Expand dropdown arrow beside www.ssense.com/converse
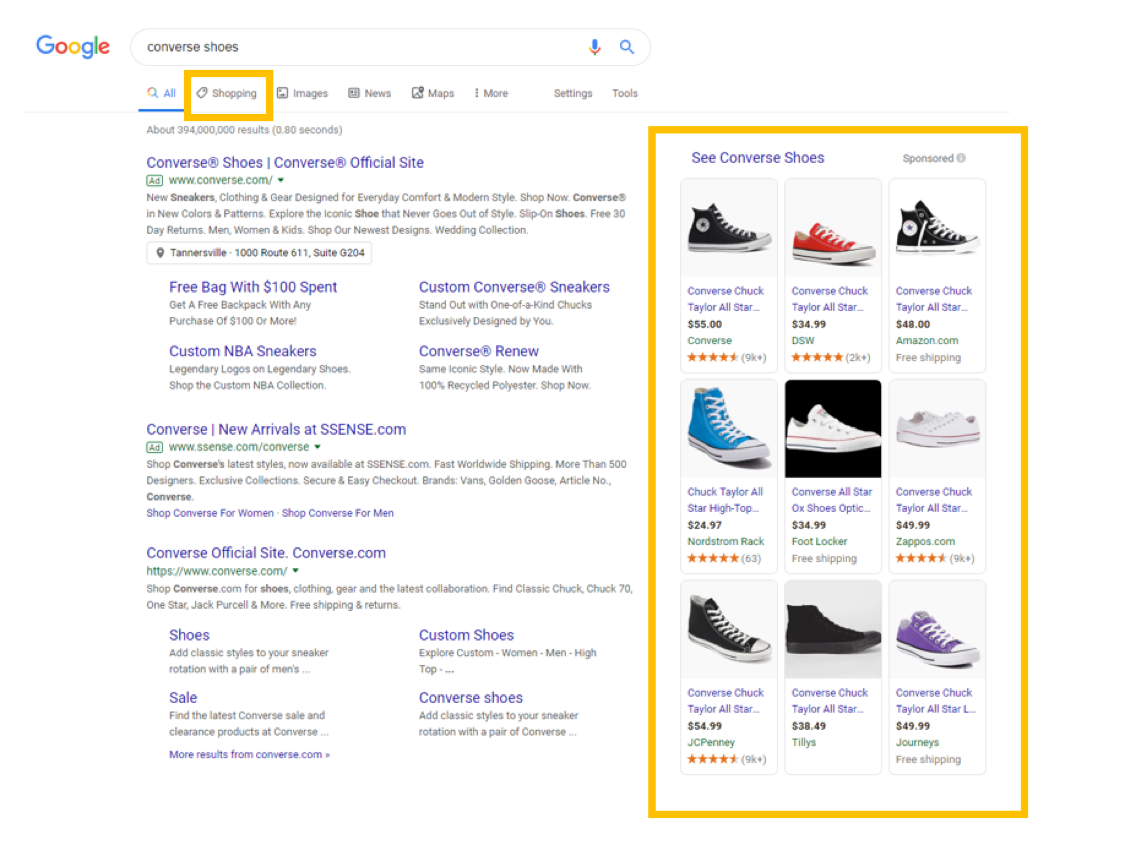Image resolution: width=1125 pixels, height=854 pixels. coord(317,446)
